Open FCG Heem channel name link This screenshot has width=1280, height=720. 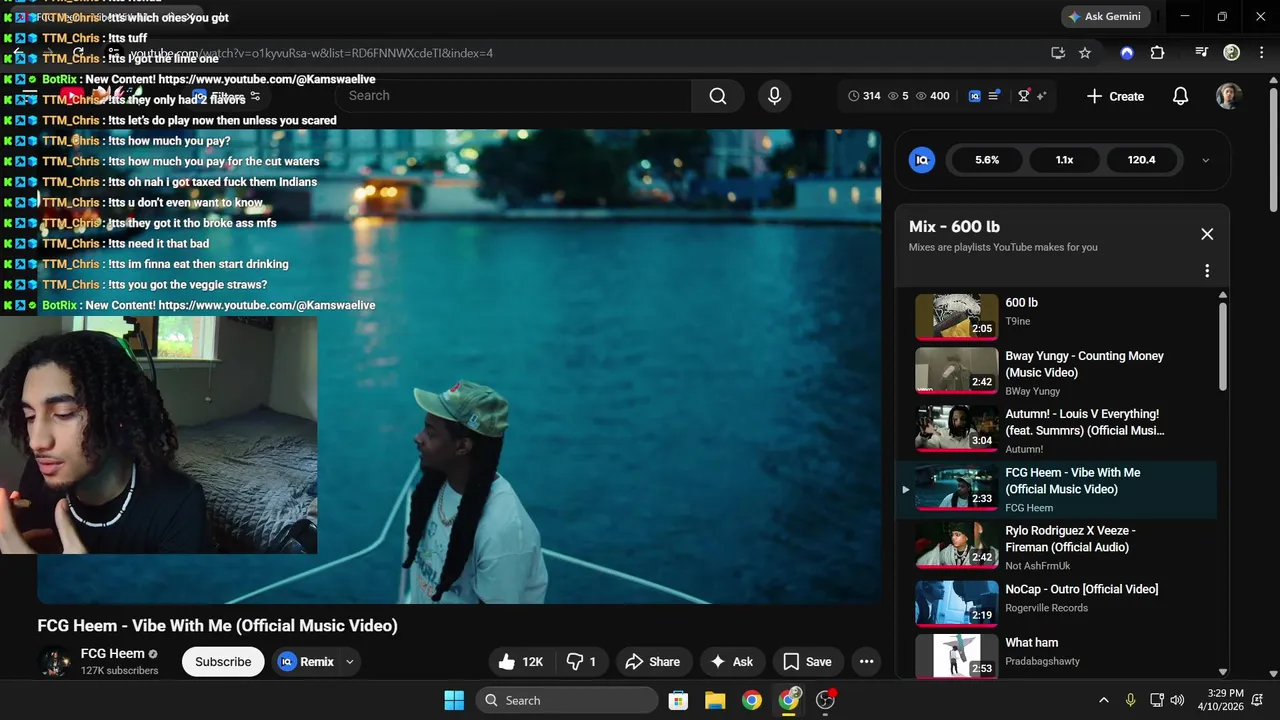point(113,654)
